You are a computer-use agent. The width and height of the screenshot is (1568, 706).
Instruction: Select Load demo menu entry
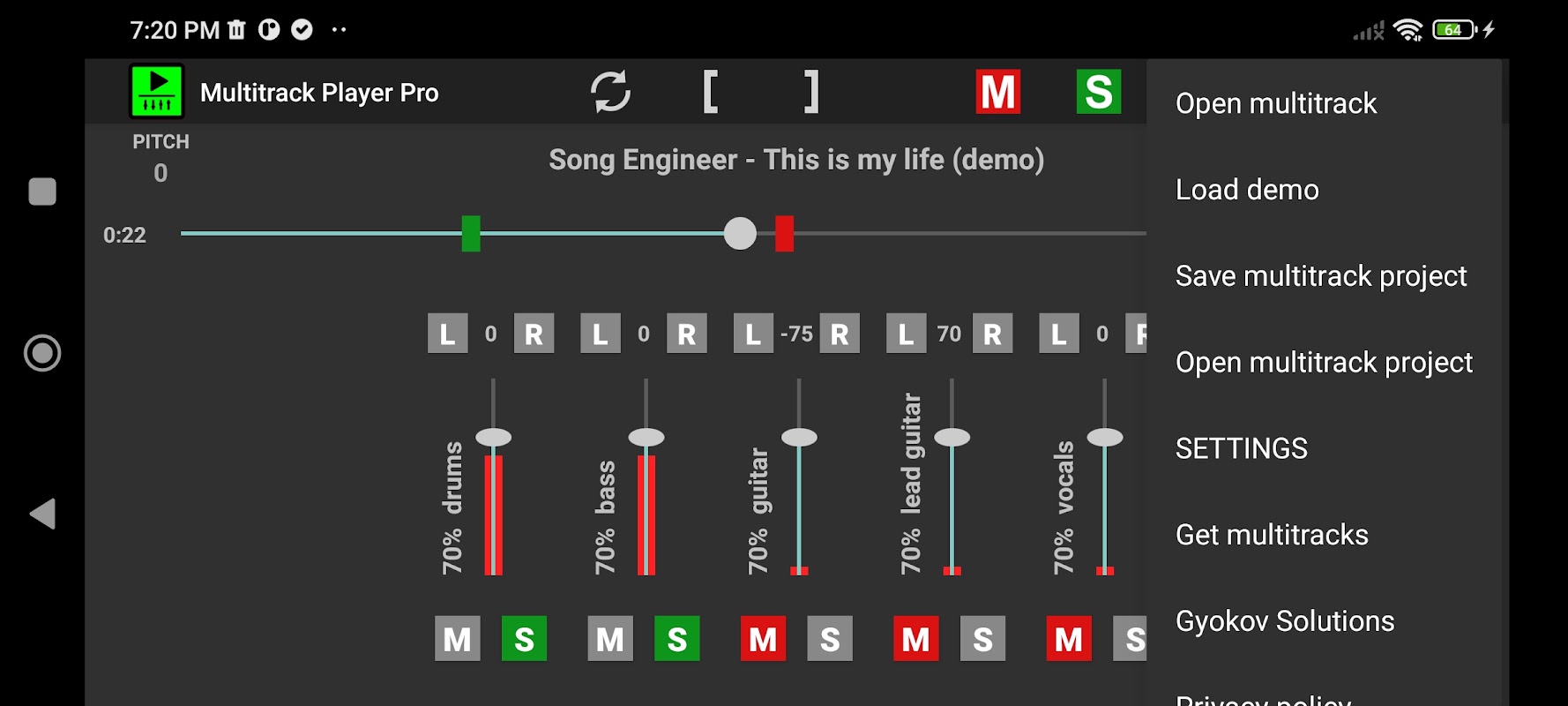point(1247,190)
